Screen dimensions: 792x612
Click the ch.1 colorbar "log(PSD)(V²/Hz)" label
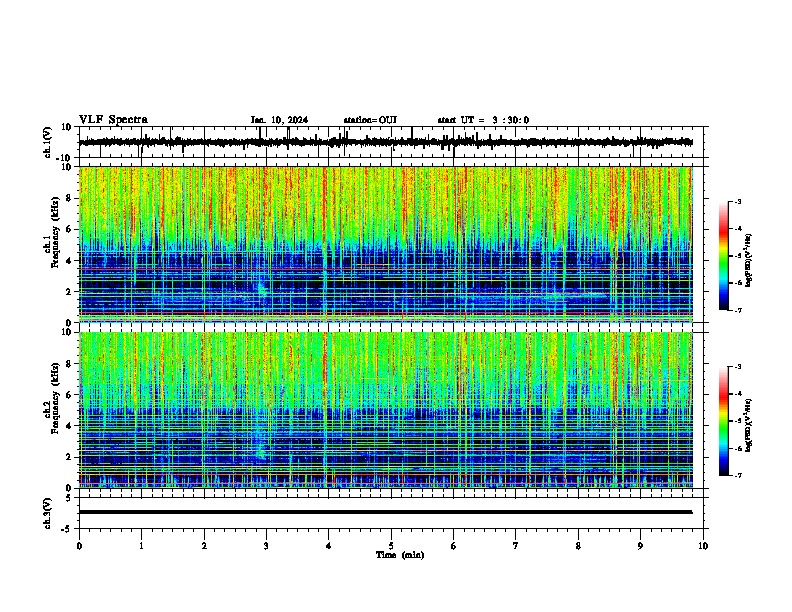749,261
